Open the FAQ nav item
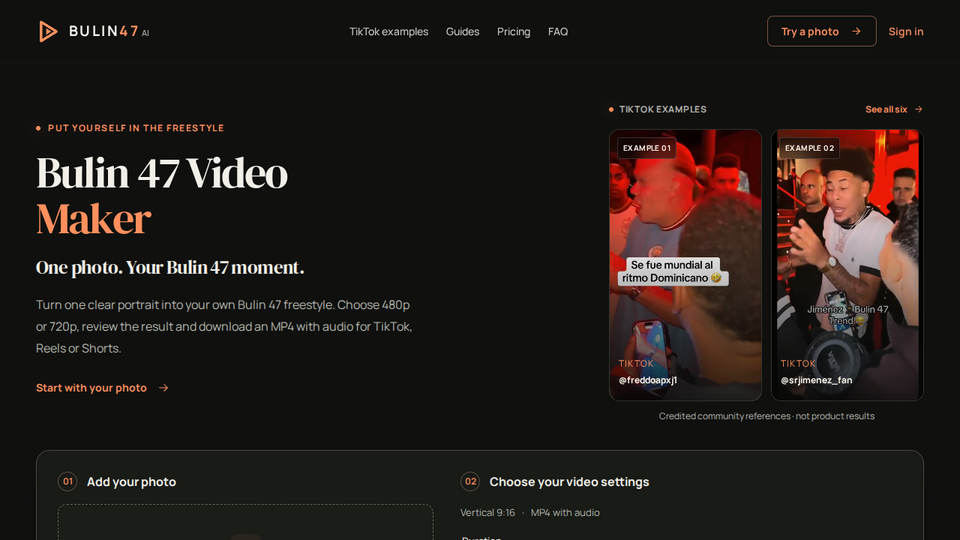960x540 pixels. 558,31
